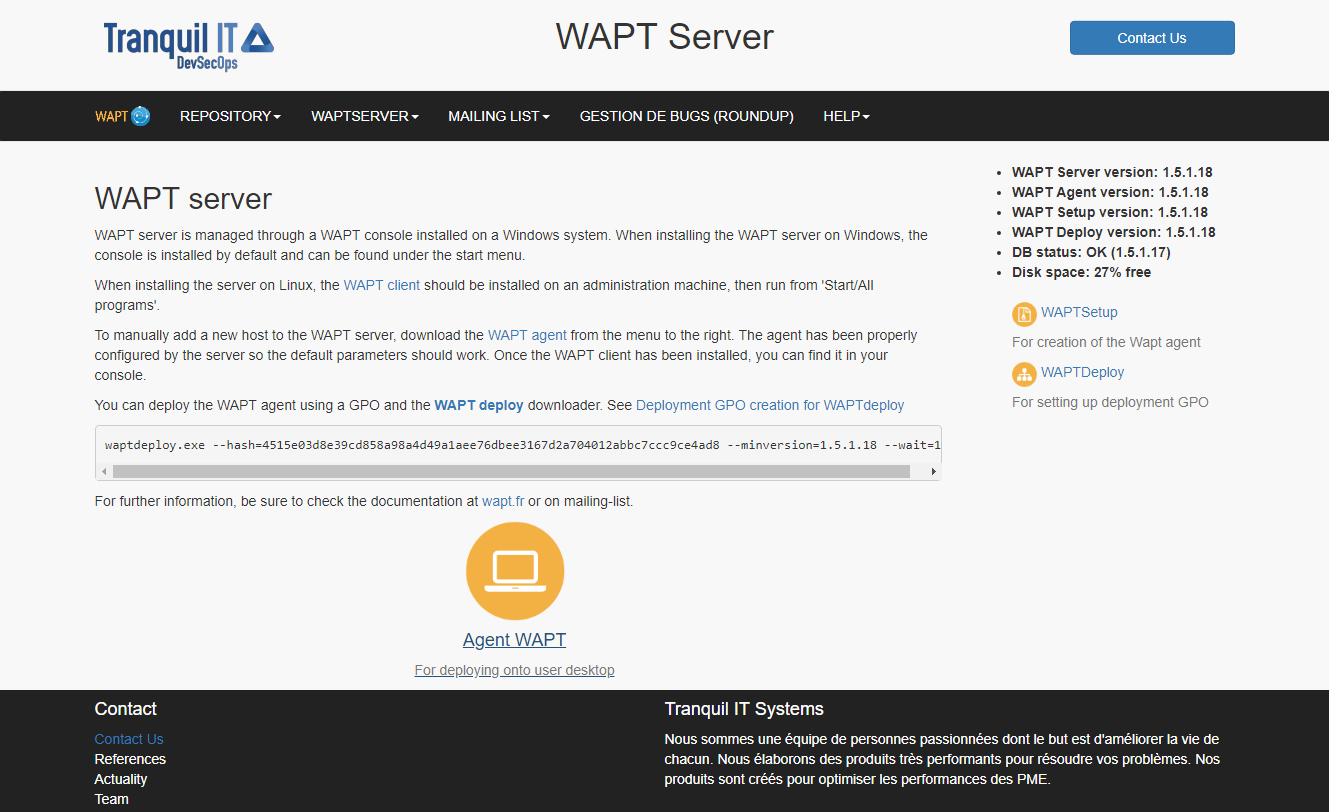Expand the HELP dropdown menu
1329x812 pixels.
point(846,116)
